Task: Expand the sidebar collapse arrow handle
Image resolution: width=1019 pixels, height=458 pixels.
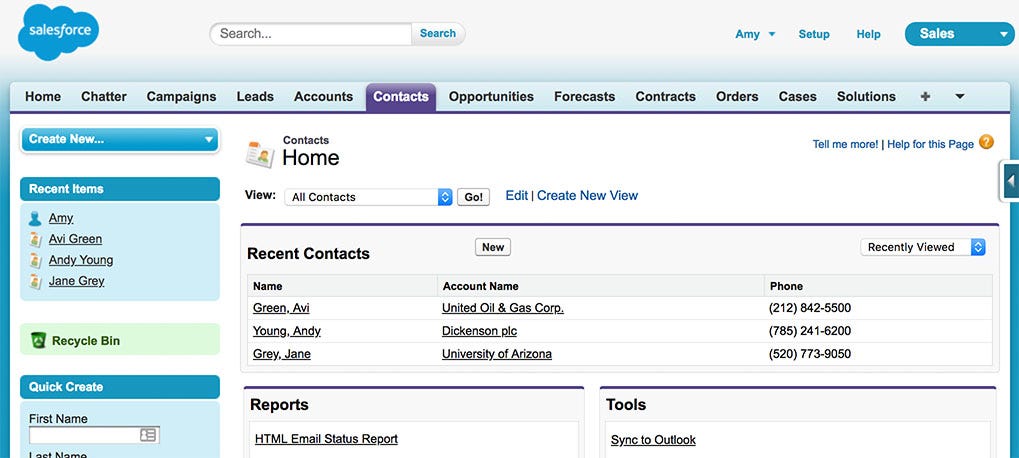Action: (x=1010, y=181)
